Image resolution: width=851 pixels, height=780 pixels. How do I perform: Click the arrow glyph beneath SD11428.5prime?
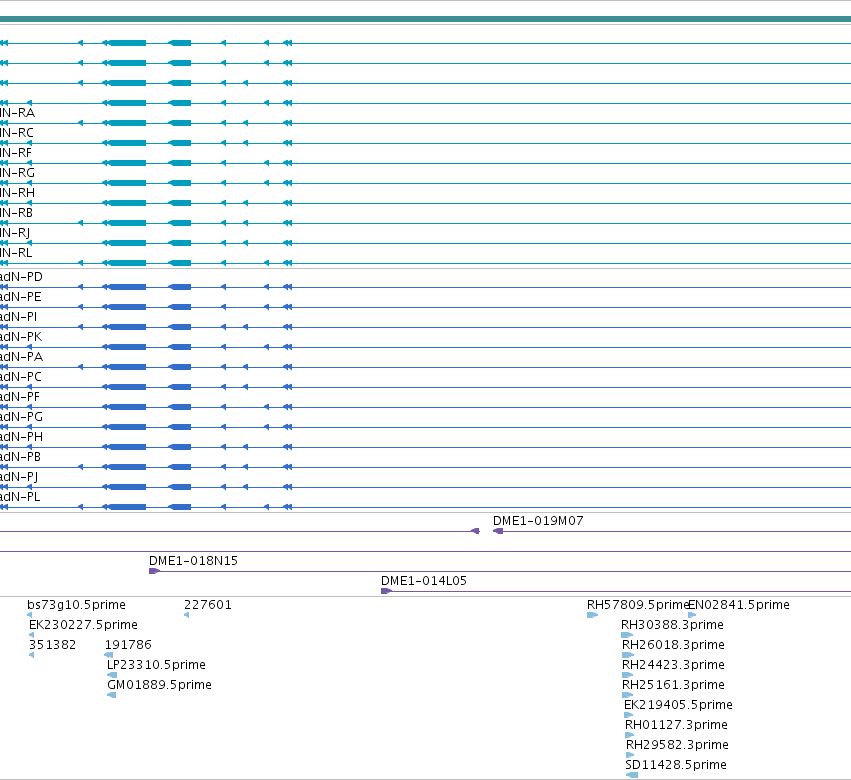(632, 775)
